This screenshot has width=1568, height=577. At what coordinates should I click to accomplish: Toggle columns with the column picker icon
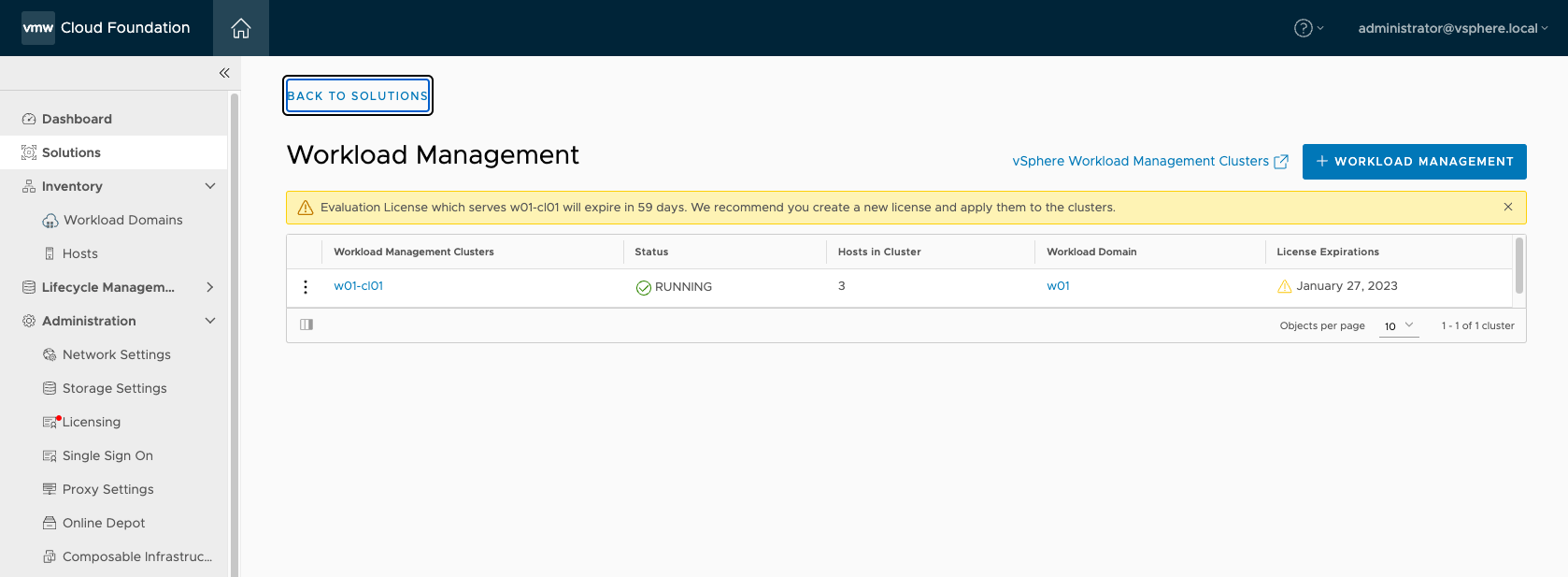tap(306, 325)
